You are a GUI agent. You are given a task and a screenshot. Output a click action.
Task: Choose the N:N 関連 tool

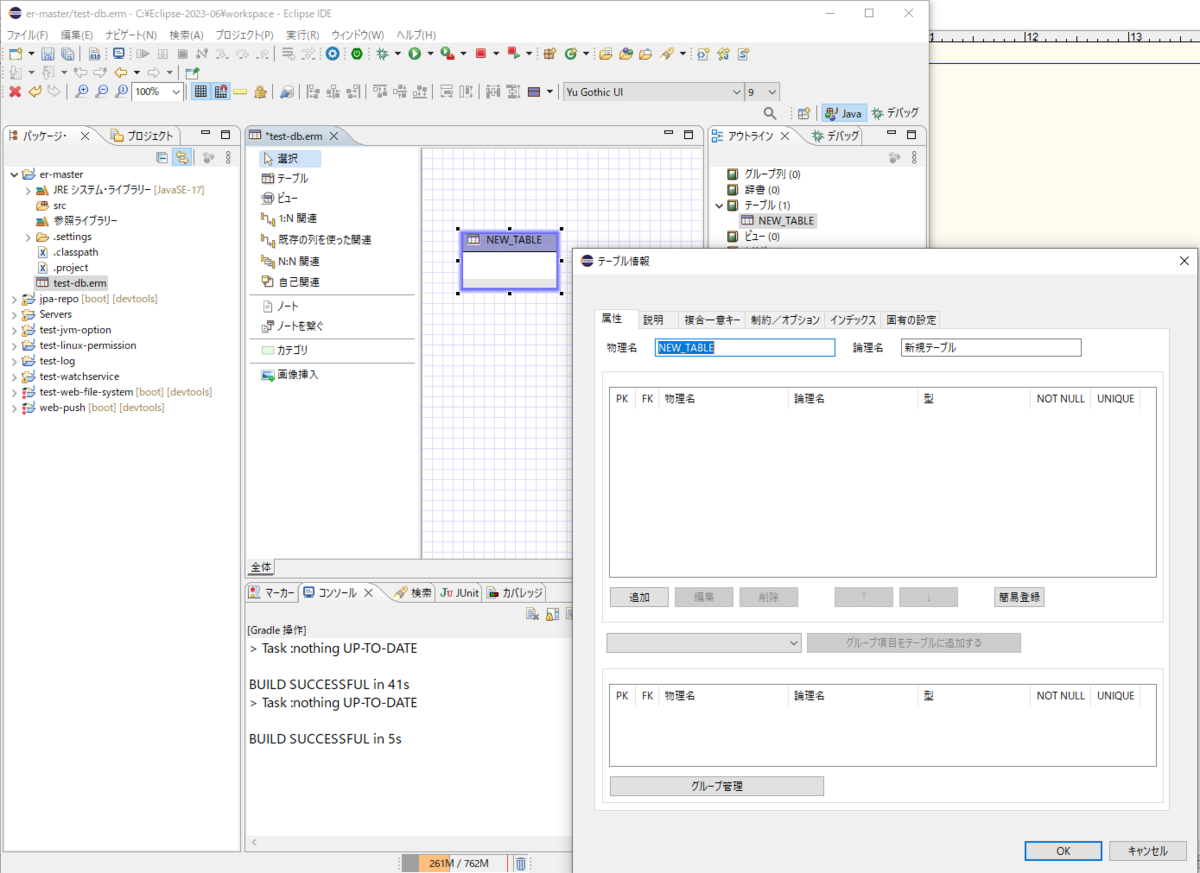point(294,262)
